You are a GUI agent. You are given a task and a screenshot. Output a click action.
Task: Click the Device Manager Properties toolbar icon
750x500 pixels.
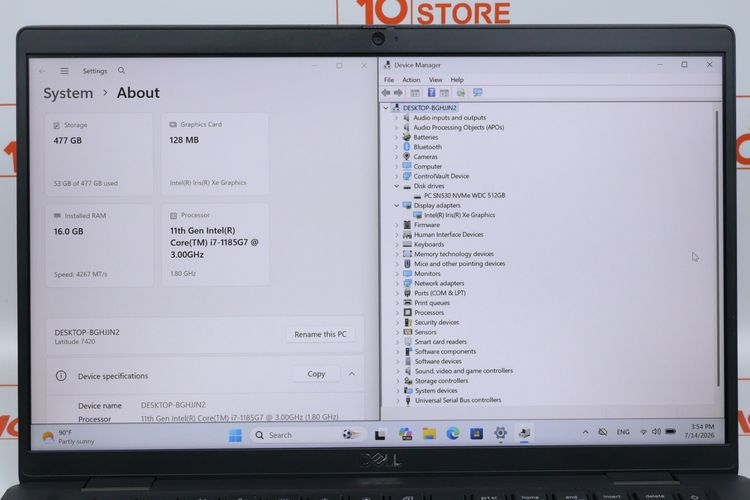pos(444,93)
